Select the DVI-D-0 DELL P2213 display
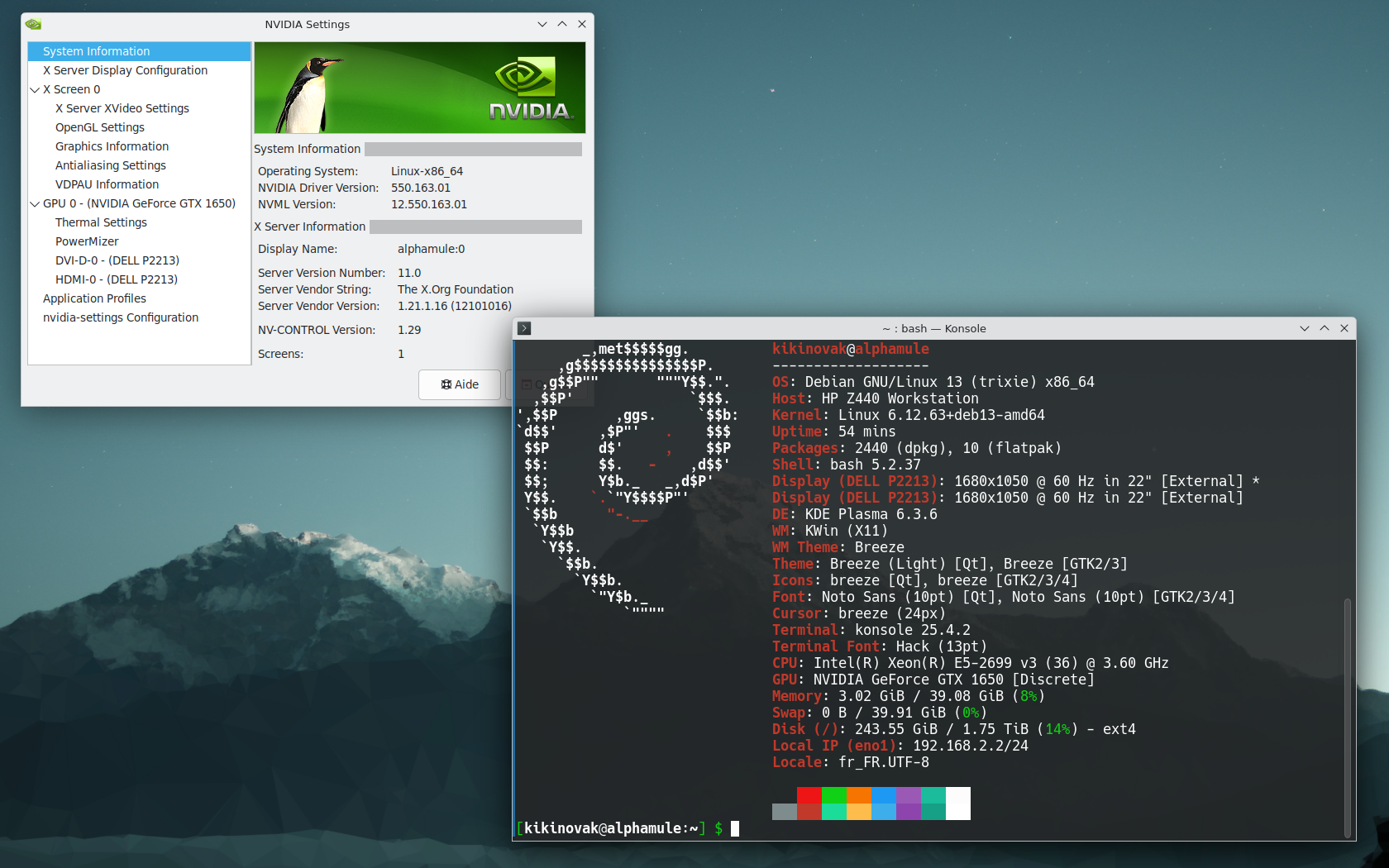 coord(117,260)
